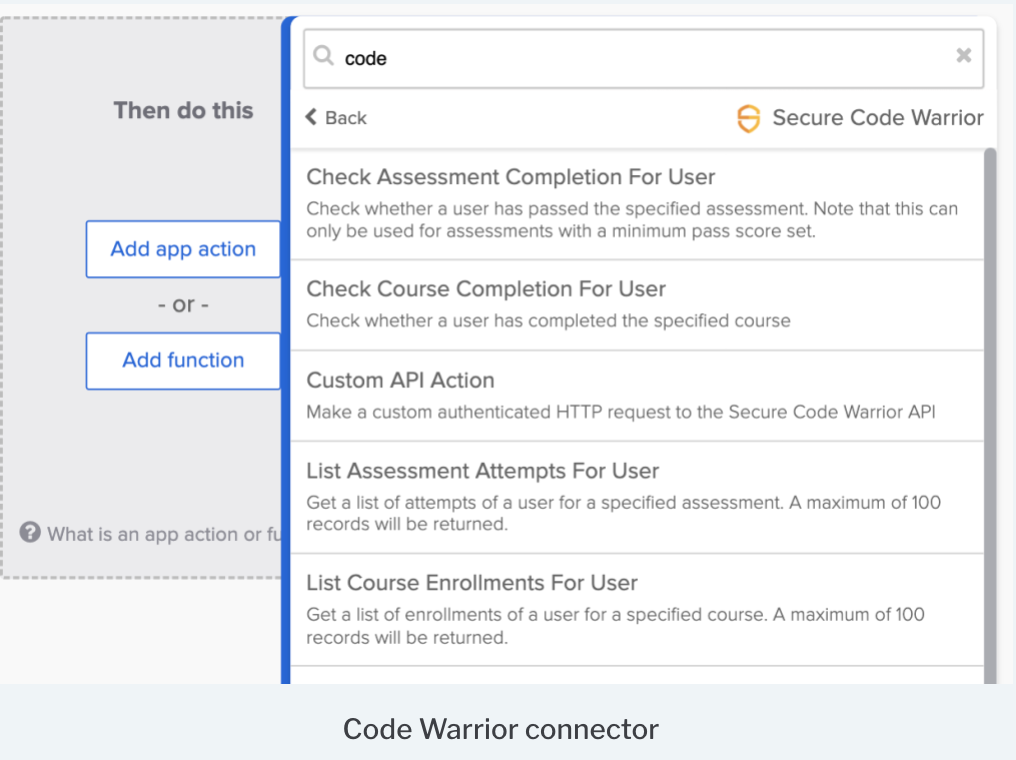Click the Secure Code Warrior header label
This screenshot has width=1016, height=760.
tap(877, 117)
